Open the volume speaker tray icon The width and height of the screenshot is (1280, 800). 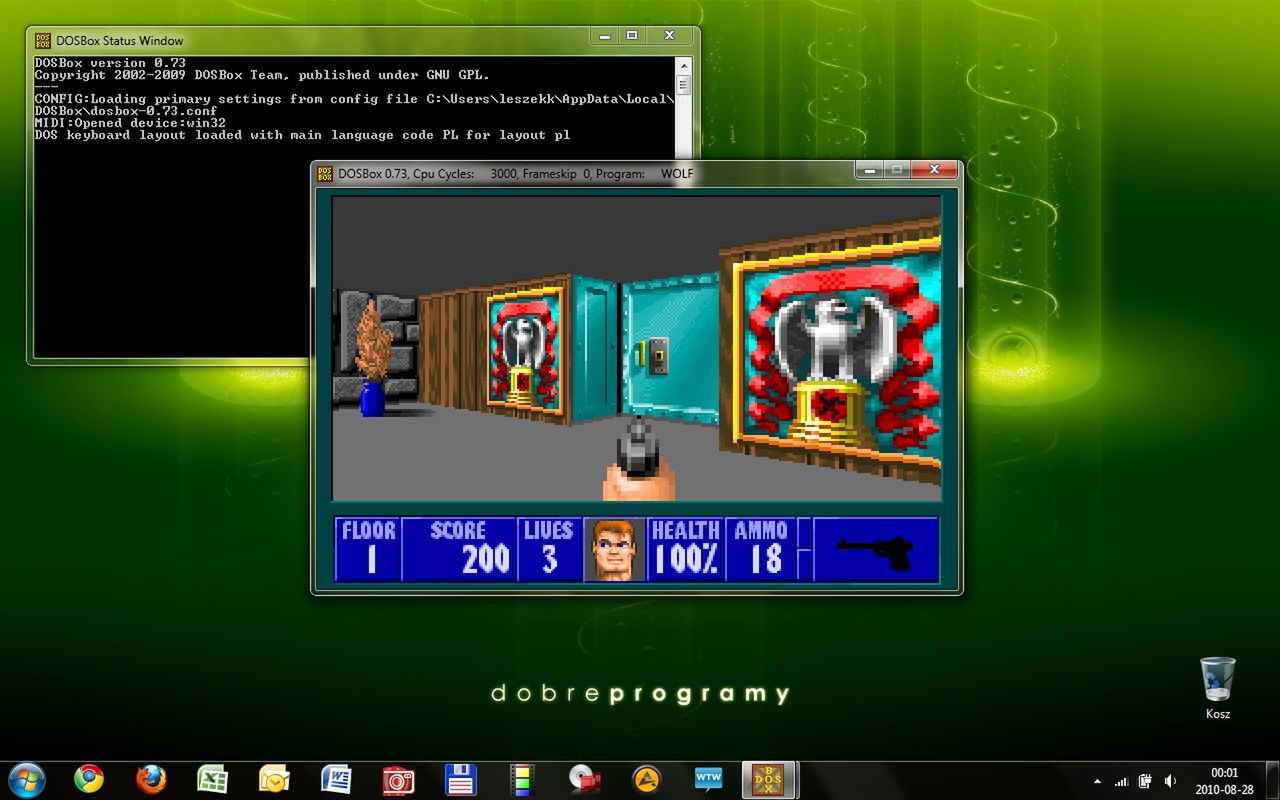[x=1170, y=781]
